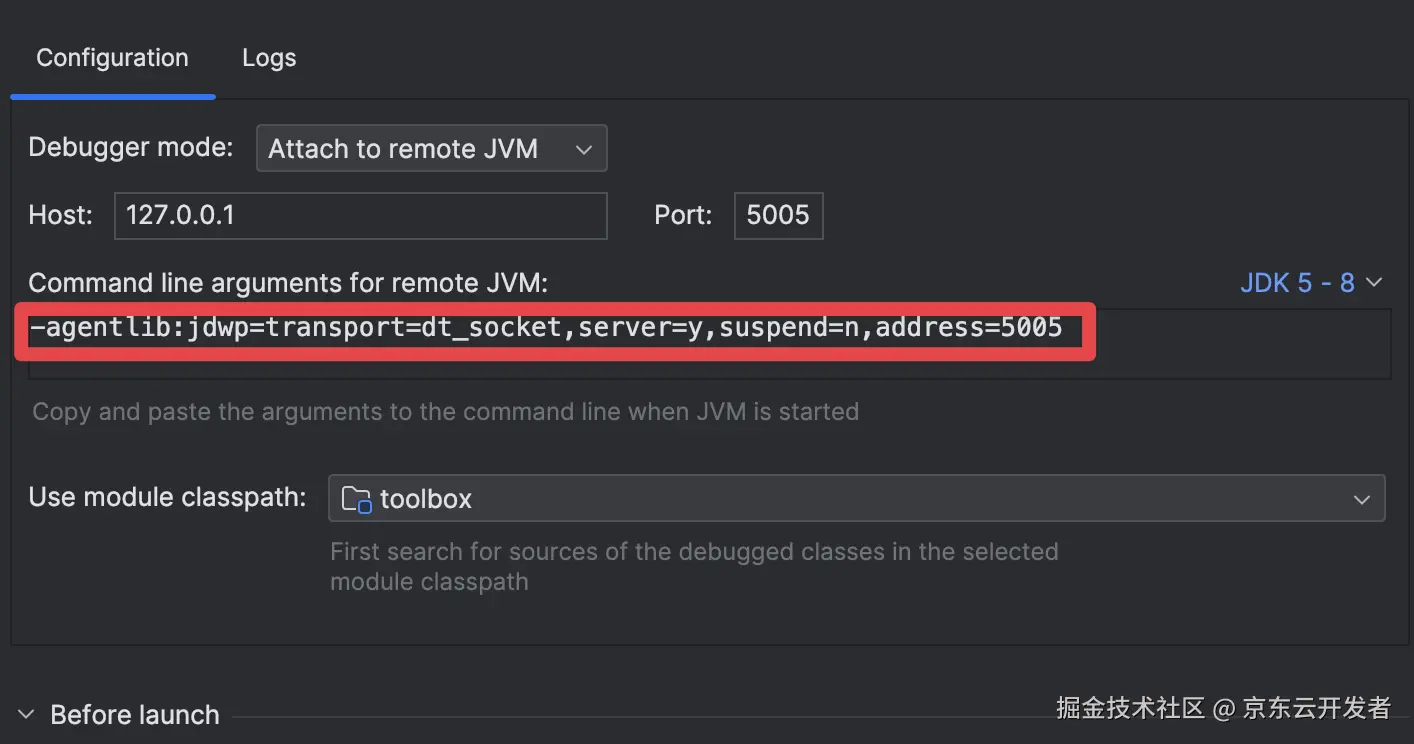Viewport: 1414px width, 744px height.
Task: Click the Command line arguments label
Action: coord(288,283)
